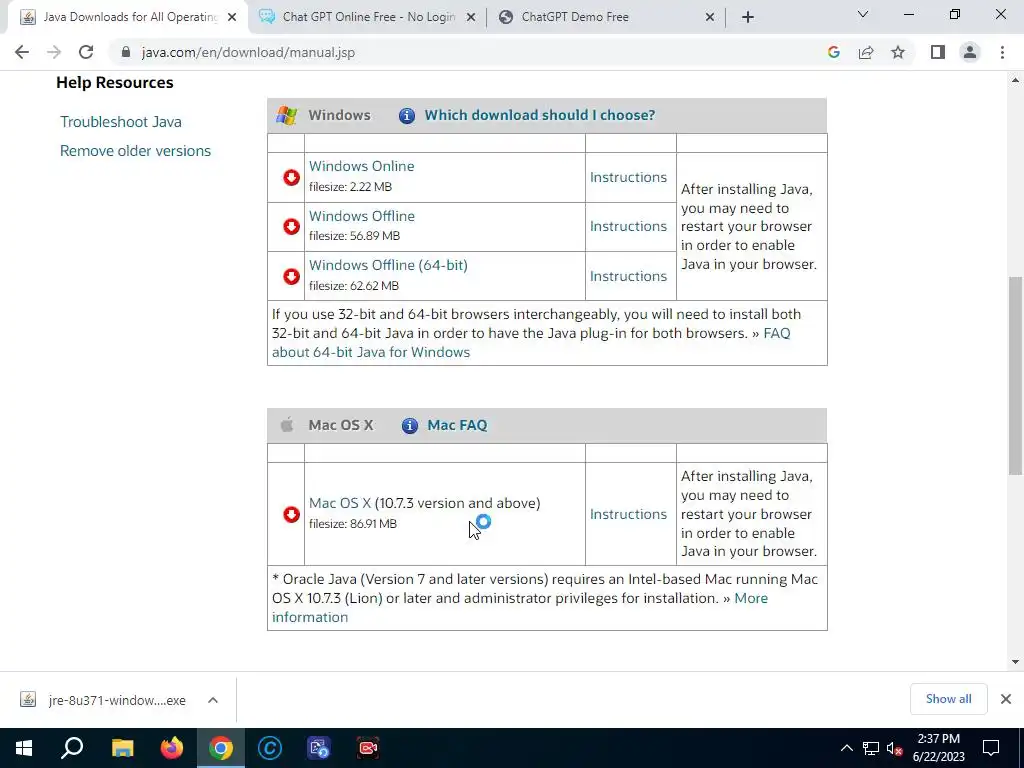Click the red download icon for Windows Offline (64-bit)
Image resolution: width=1024 pixels, height=768 pixels.
coord(291,276)
